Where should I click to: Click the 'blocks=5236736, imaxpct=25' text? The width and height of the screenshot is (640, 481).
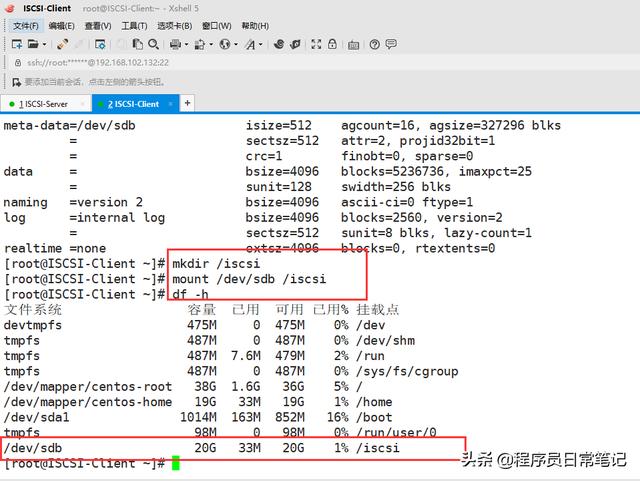tap(436, 171)
